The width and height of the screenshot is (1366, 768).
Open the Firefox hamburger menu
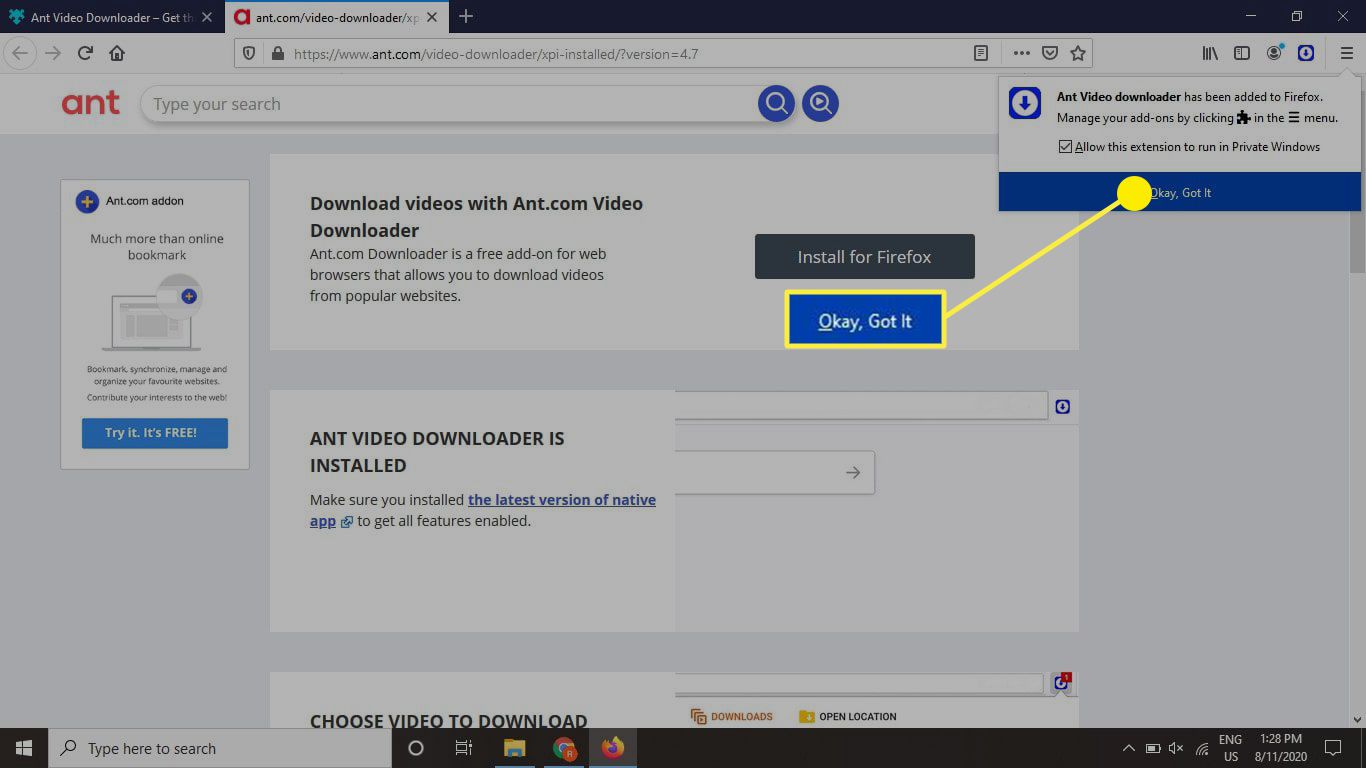1346,54
